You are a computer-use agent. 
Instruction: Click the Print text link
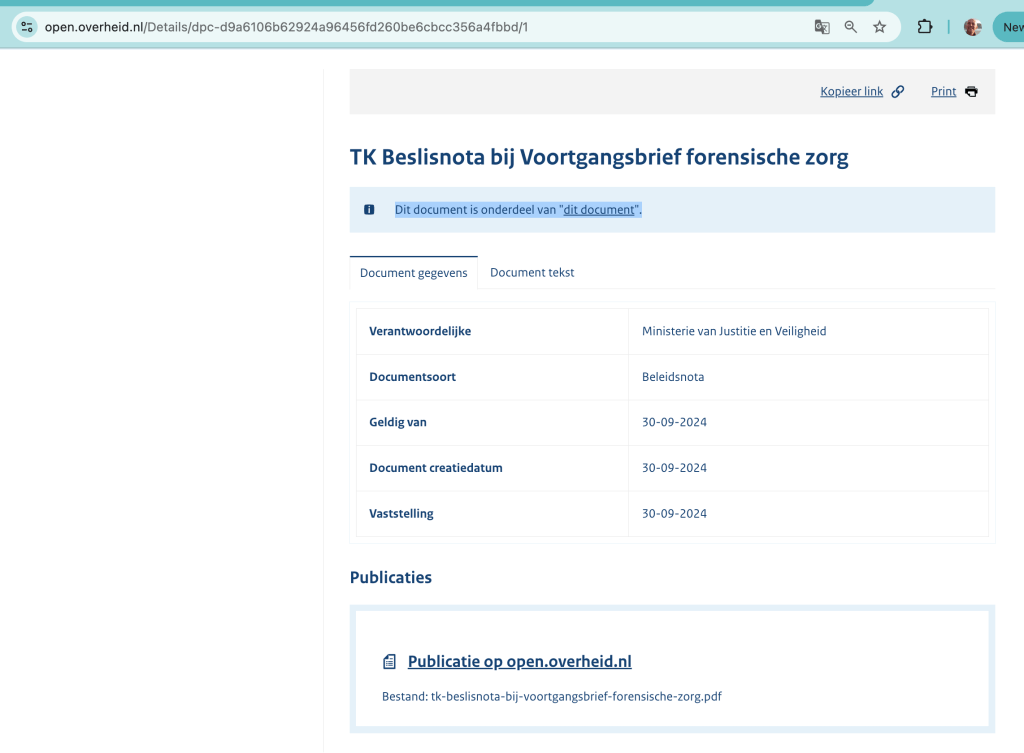coord(943,92)
